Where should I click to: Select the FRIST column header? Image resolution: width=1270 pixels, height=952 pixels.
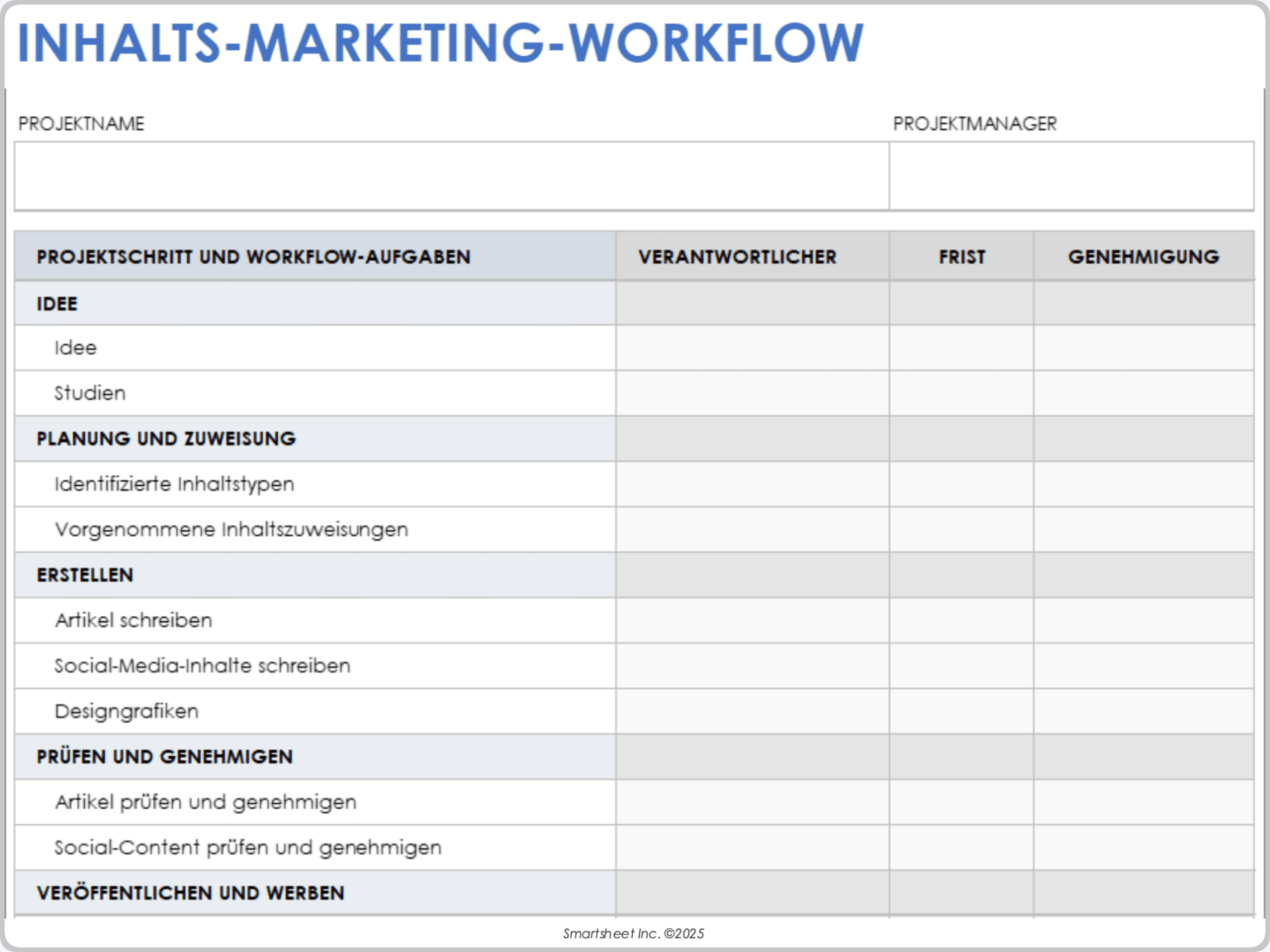point(962,257)
